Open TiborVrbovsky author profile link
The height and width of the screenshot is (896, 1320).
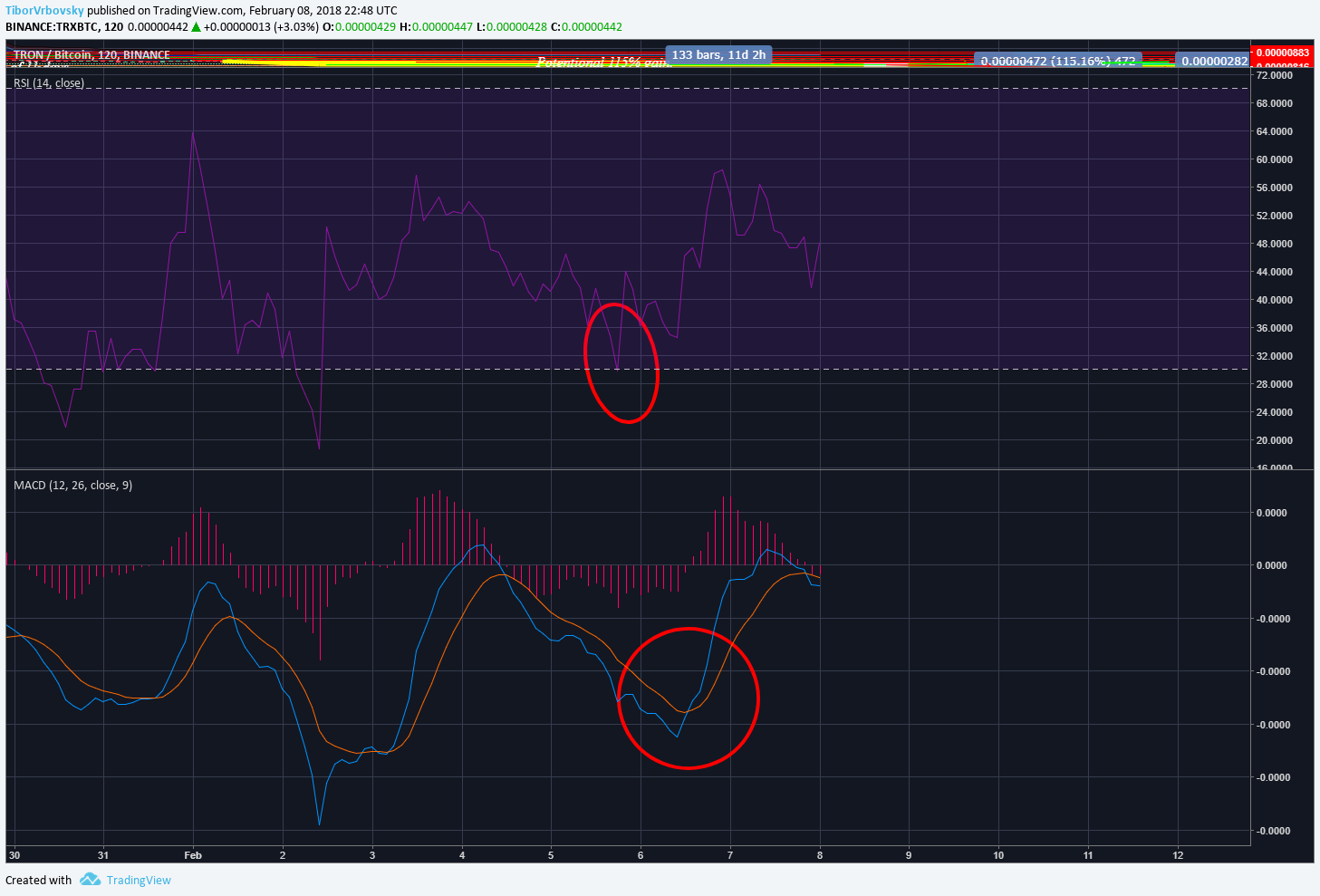44,11
